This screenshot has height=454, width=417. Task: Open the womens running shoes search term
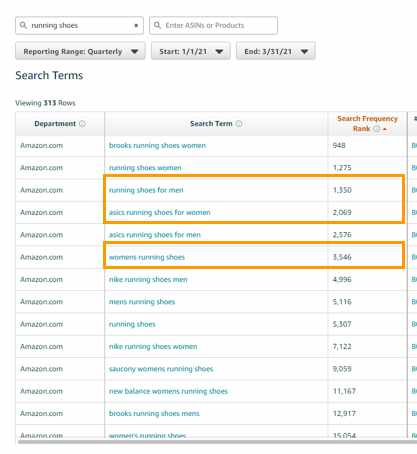[x=147, y=257]
